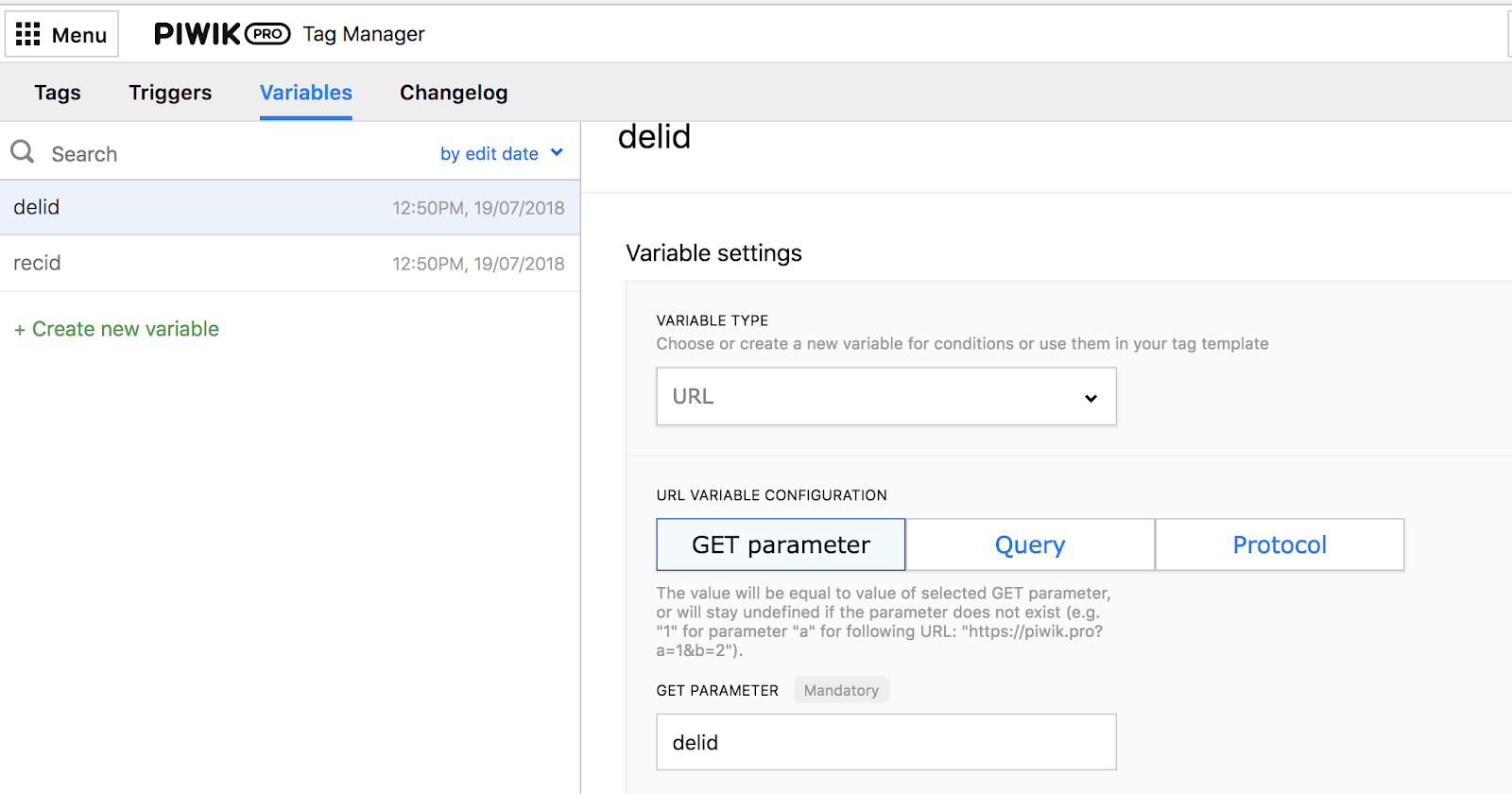Viewport: 1512px width, 794px height.
Task: Click the search magnifier icon
Action: [x=23, y=151]
